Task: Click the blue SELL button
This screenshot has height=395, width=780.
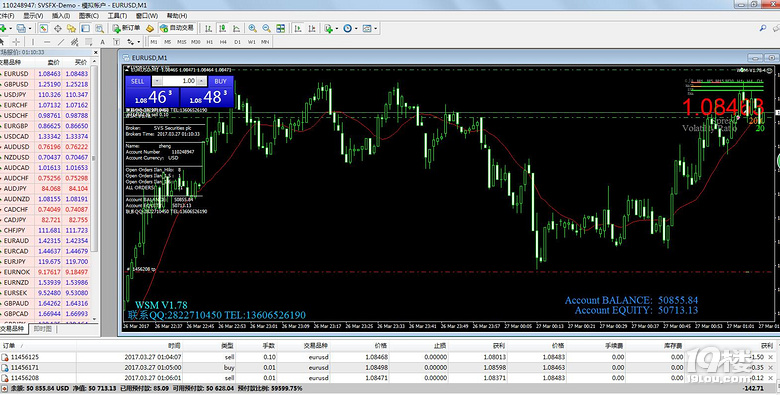Action: 138,81
